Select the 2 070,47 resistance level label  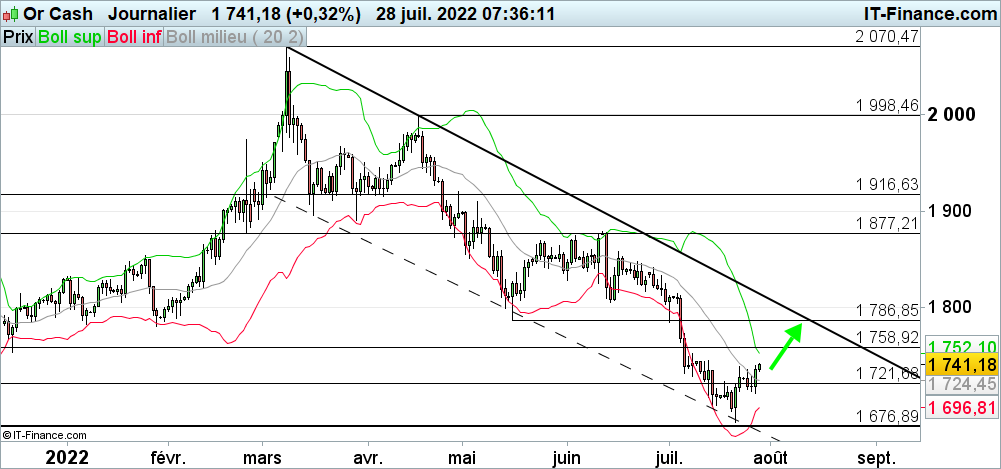(886, 37)
